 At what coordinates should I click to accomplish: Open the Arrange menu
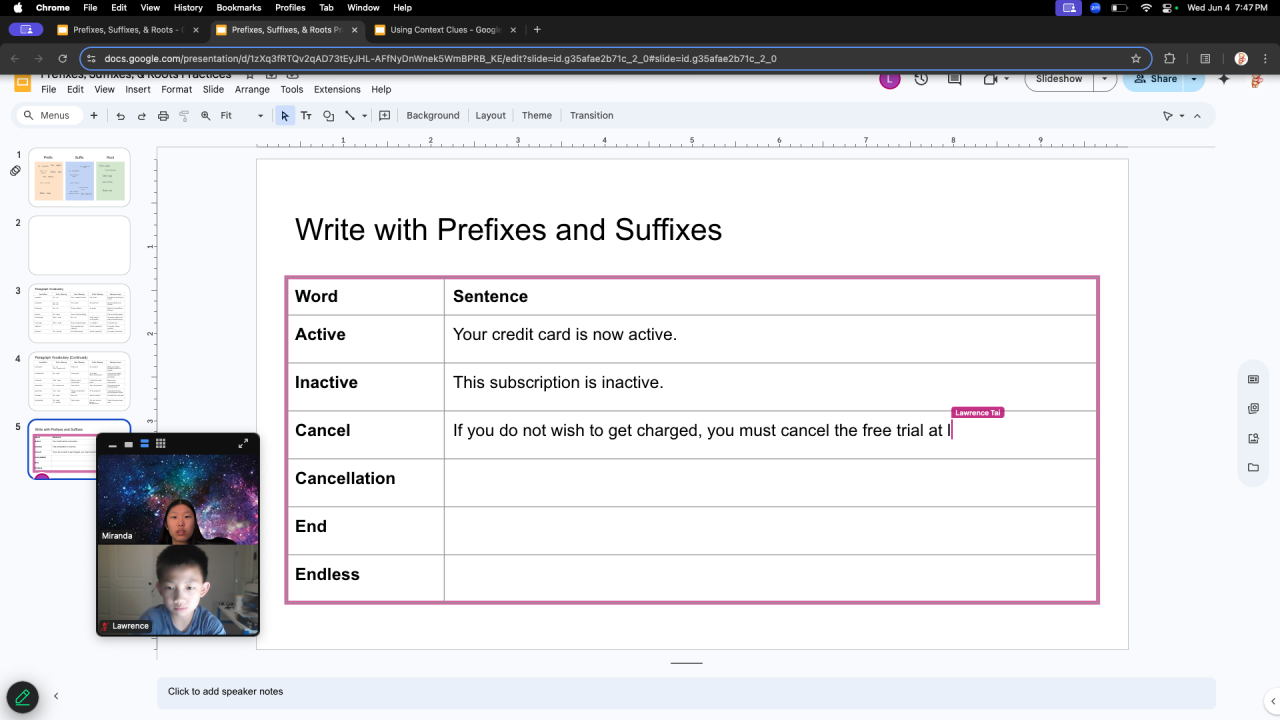click(x=252, y=90)
